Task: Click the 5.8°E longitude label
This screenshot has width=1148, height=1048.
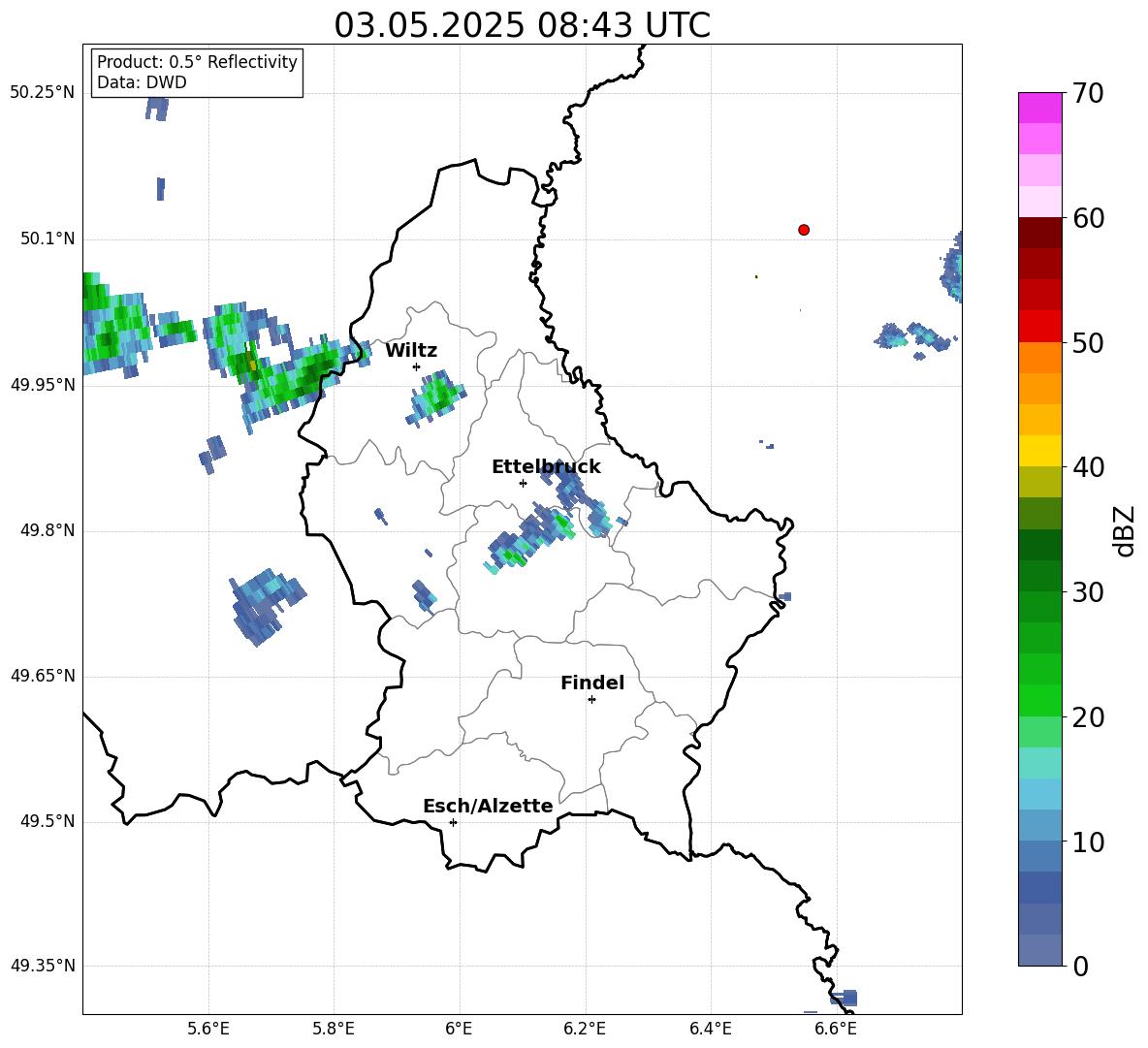Action: [334, 1029]
